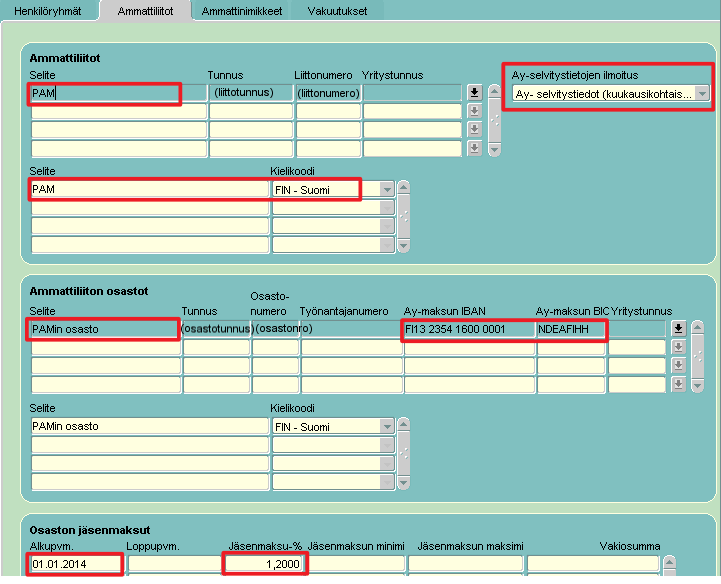Image resolution: width=721 pixels, height=584 pixels.
Task: Click the Työnantajanumero field on PAMin osasto row
Action: pos(352,329)
